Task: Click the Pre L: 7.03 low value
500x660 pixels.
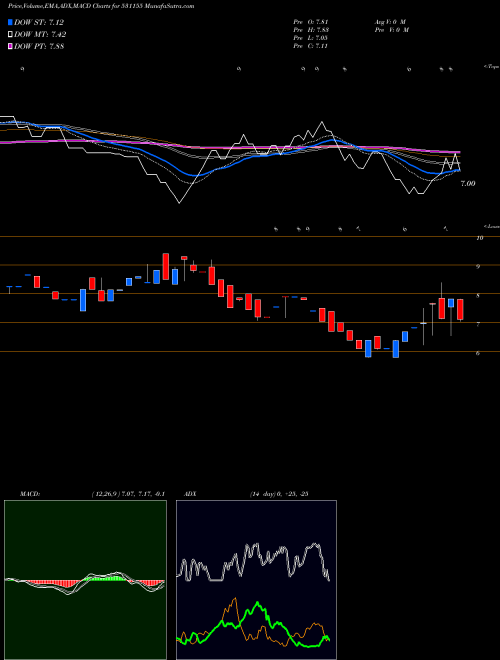Action: click(x=311, y=38)
